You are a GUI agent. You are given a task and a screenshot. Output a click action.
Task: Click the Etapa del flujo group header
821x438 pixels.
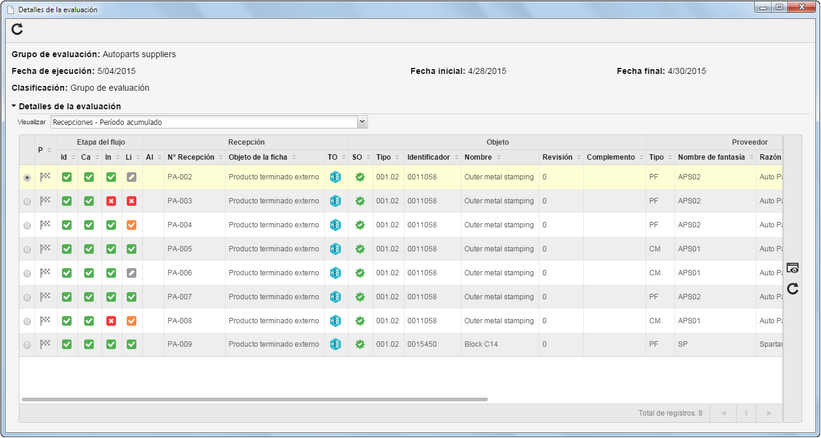101,142
